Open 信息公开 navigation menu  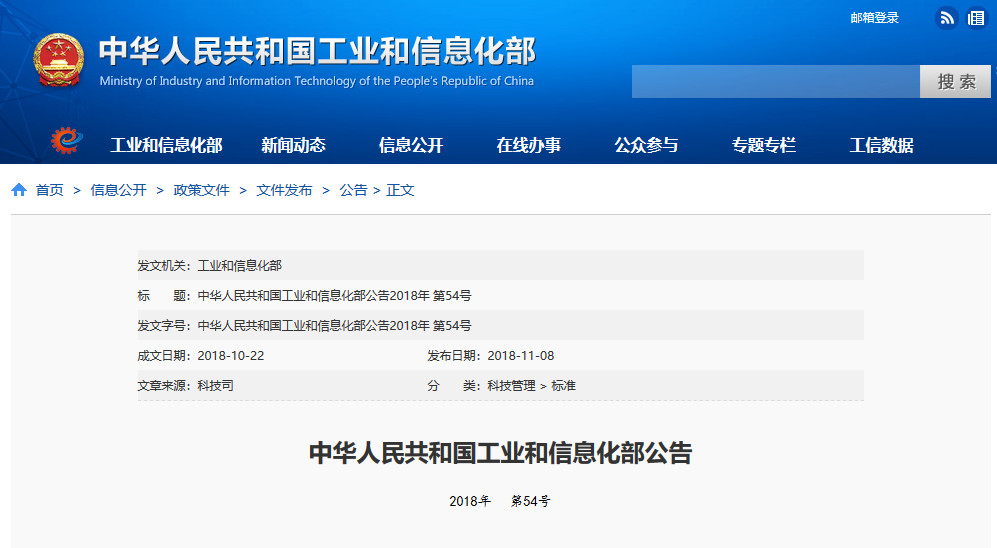coord(411,145)
